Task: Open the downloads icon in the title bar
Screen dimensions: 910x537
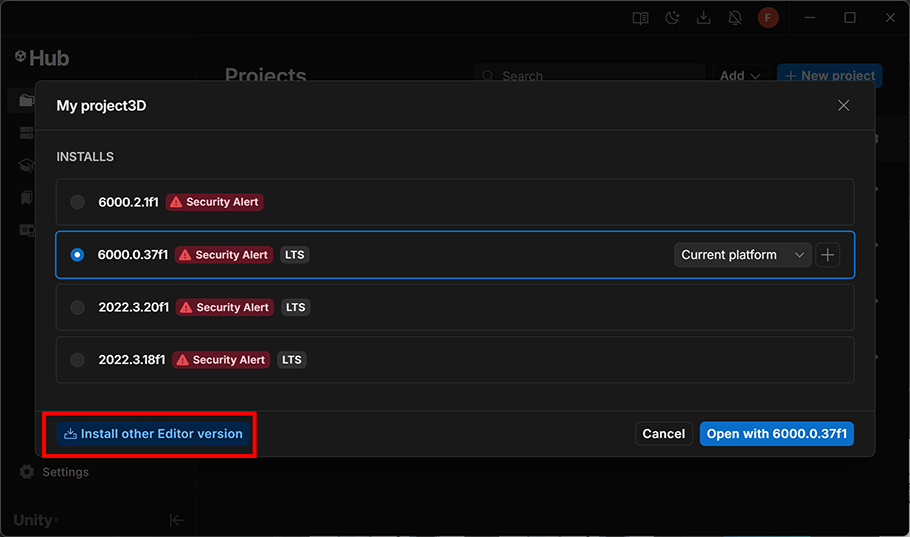Action: (x=704, y=18)
